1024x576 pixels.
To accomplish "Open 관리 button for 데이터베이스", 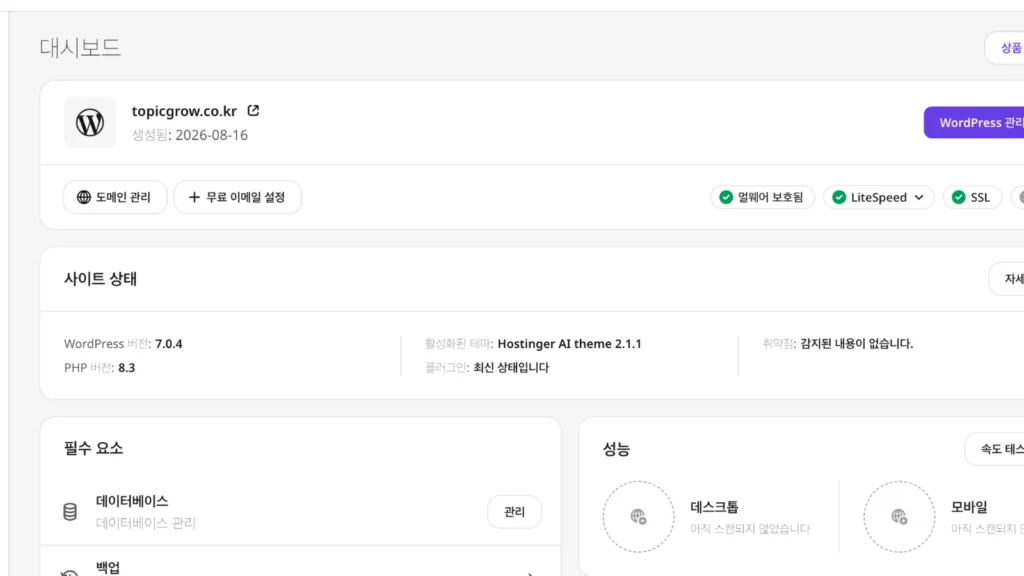I will [515, 511].
